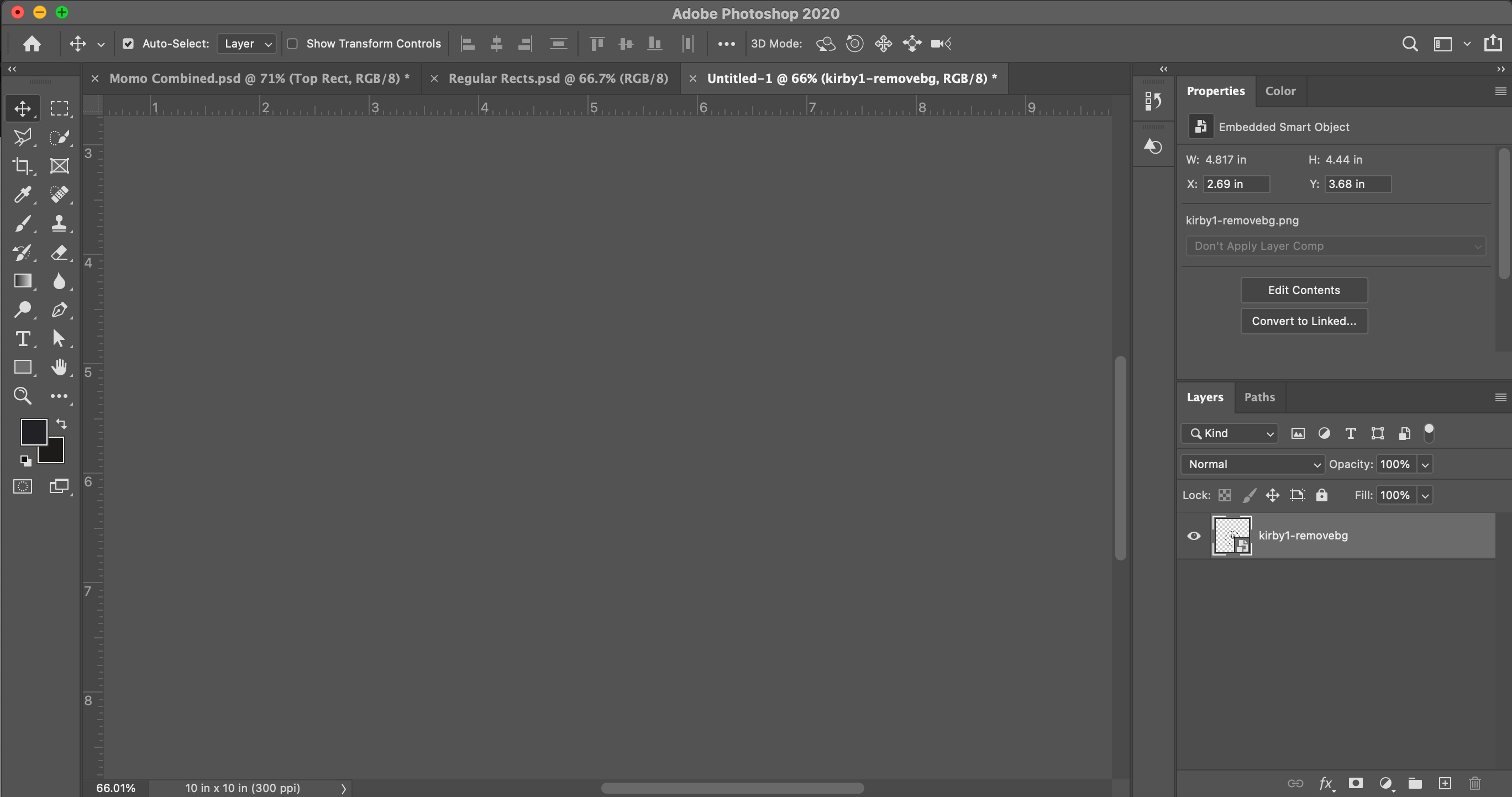Expand the Opacity slider dropdown arrow
This screenshot has height=797, width=1512.
[x=1425, y=464]
